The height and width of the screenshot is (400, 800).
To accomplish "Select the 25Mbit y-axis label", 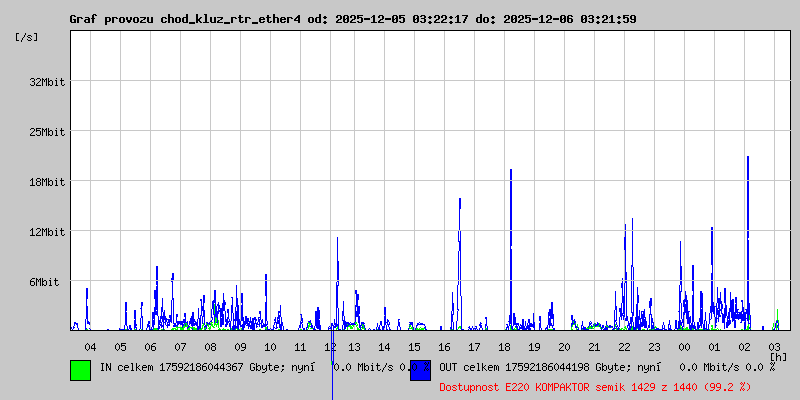I will 46,132.
